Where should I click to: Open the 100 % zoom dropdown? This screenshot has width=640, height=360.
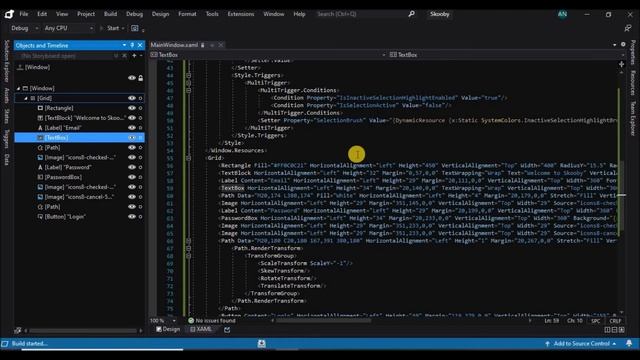(174, 321)
